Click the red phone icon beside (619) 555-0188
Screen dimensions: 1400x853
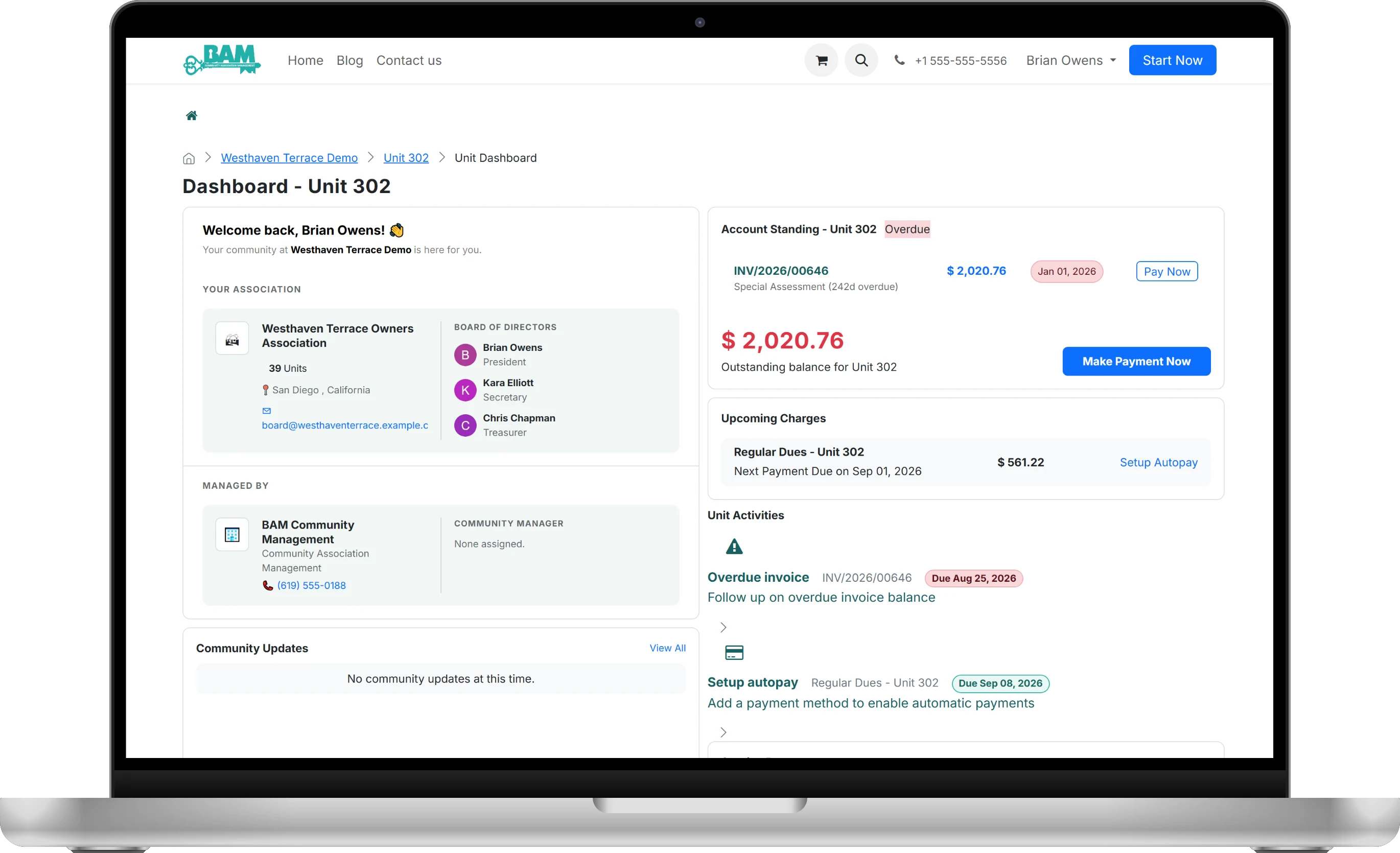[x=268, y=585]
